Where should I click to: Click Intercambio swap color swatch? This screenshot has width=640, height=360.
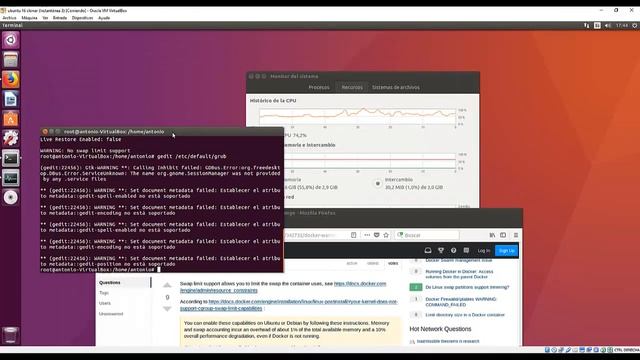click(x=378, y=184)
